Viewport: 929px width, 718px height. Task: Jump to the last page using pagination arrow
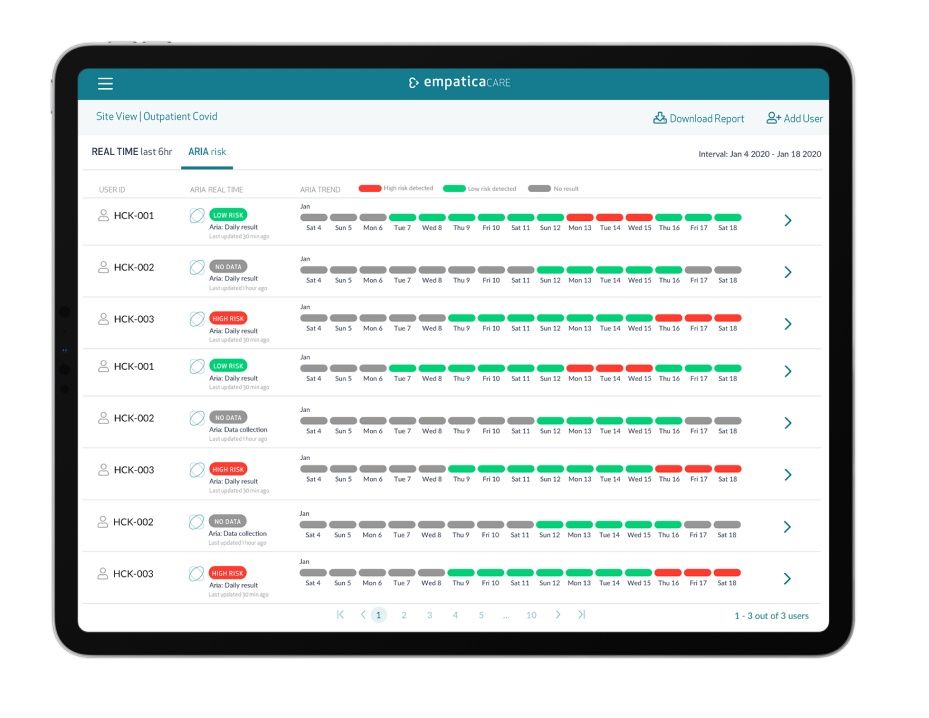click(x=581, y=615)
